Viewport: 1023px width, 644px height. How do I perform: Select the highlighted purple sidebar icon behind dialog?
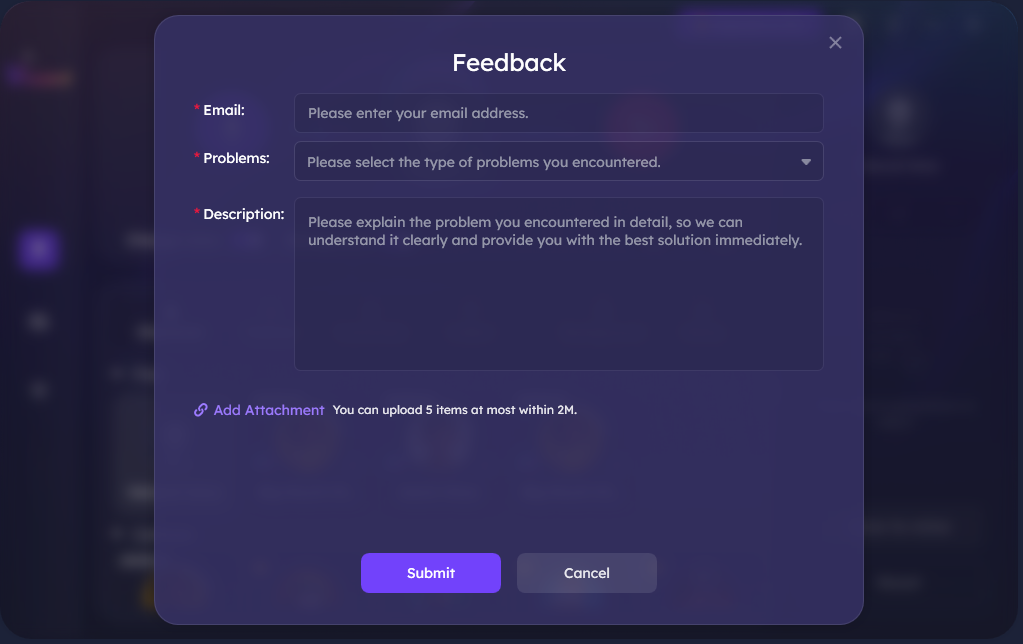(38, 249)
